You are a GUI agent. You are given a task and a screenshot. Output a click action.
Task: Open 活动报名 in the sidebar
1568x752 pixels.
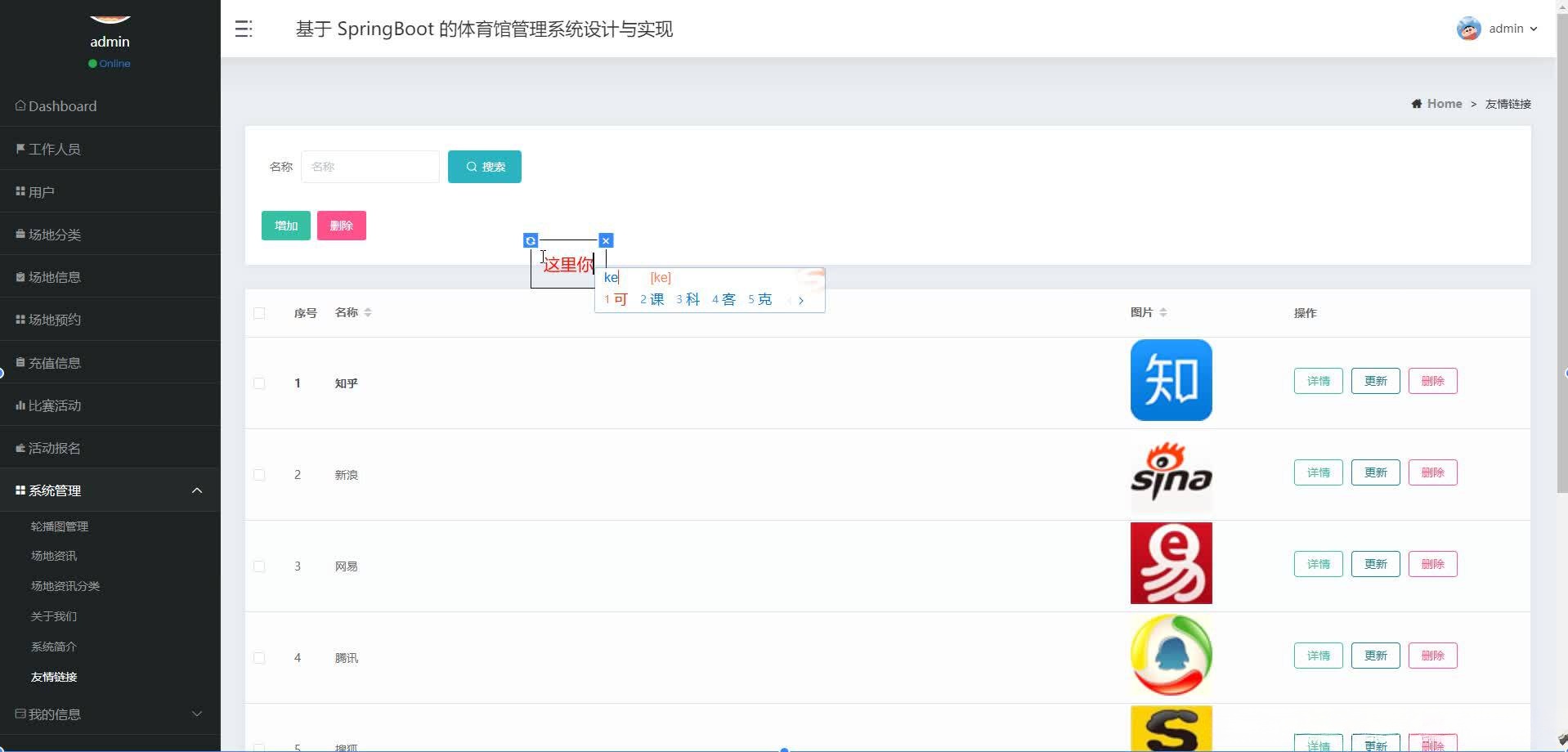(x=110, y=448)
